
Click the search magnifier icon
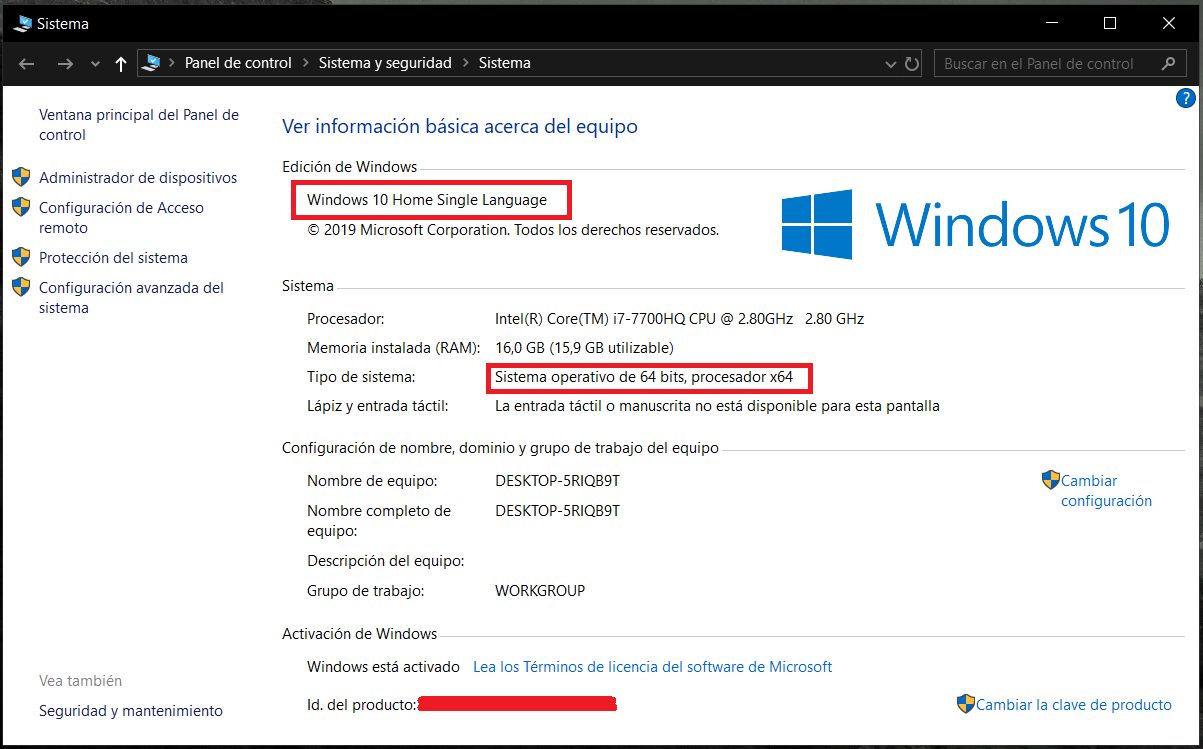[x=1168, y=63]
